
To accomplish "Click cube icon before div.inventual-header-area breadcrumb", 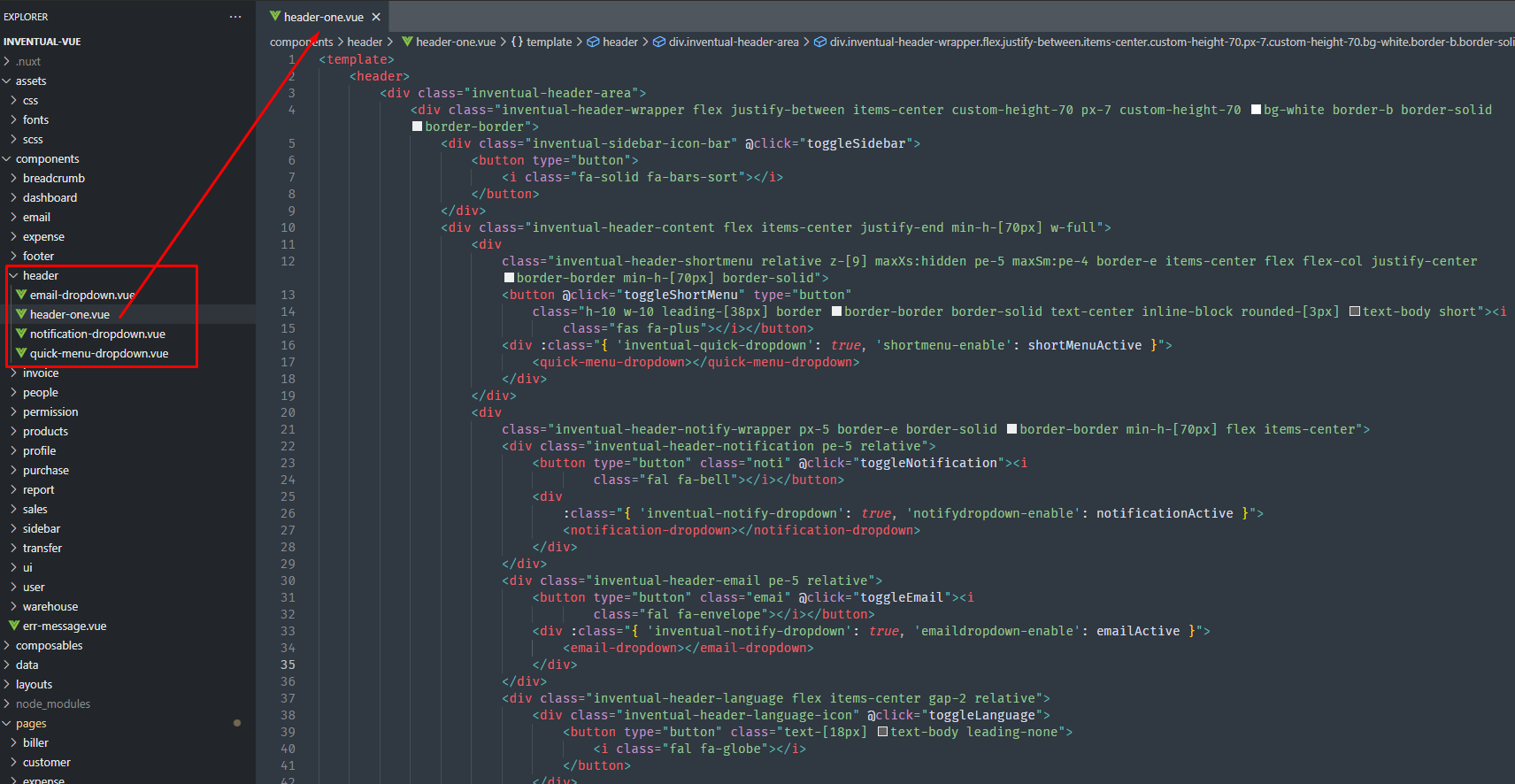I will coord(659,42).
